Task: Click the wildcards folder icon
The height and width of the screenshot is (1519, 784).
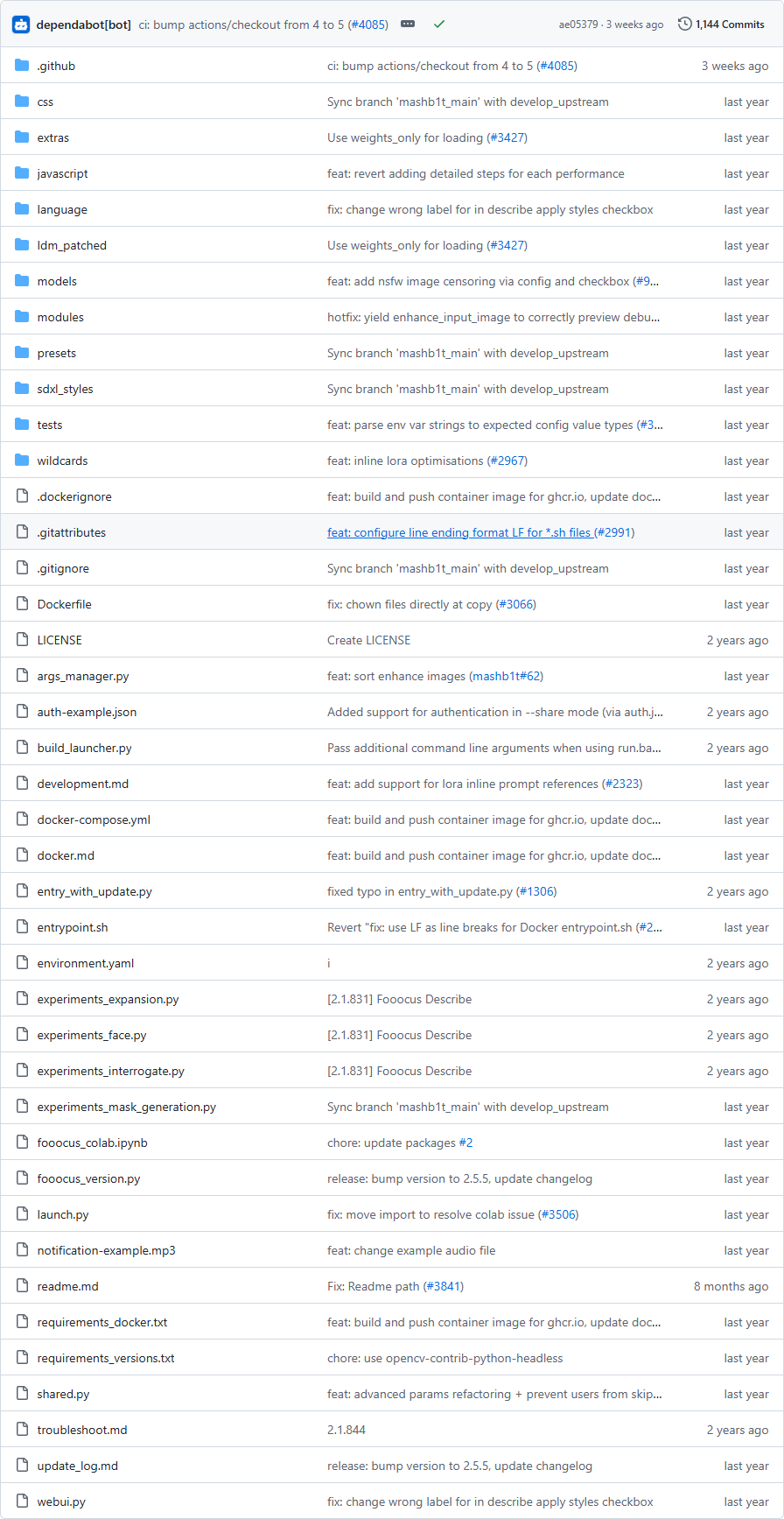Action: (x=22, y=461)
